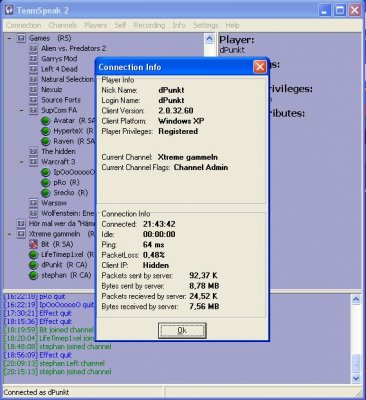Click Bit's muted red player icon
Screen dimensions: 366x400
pyautogui.click(x=33, y=244)
